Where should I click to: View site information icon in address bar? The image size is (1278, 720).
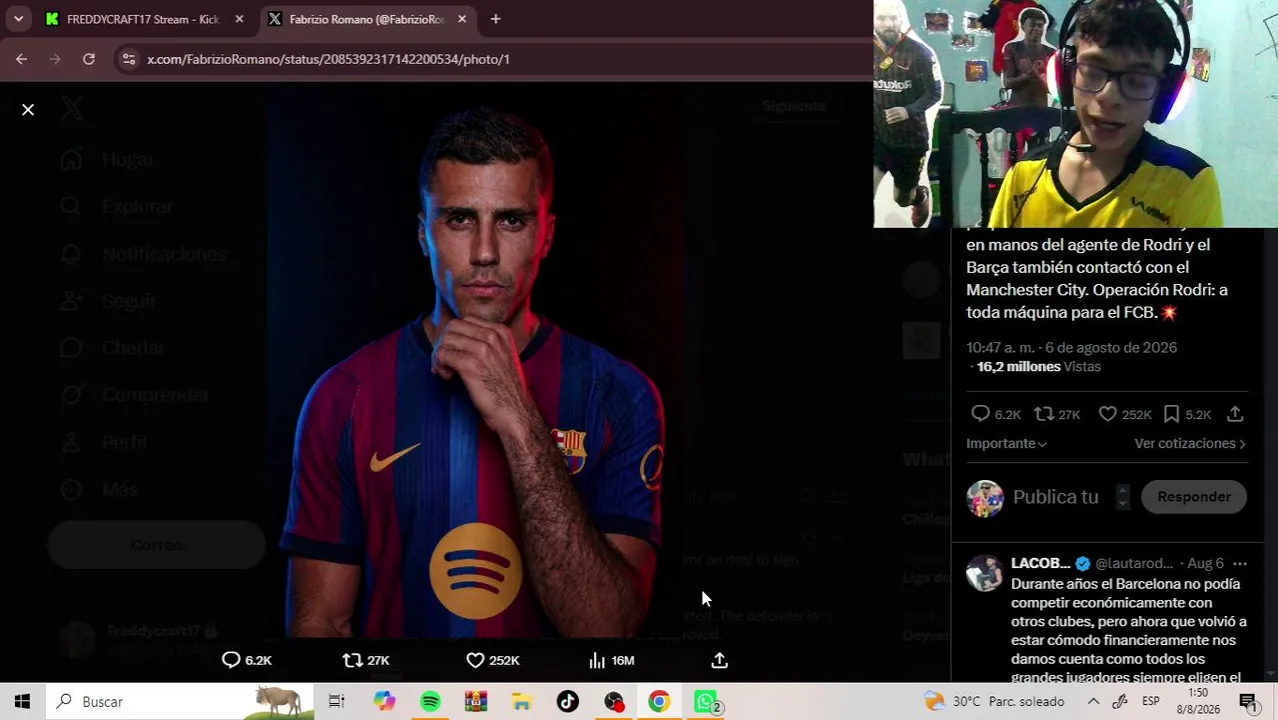point(128,59)
